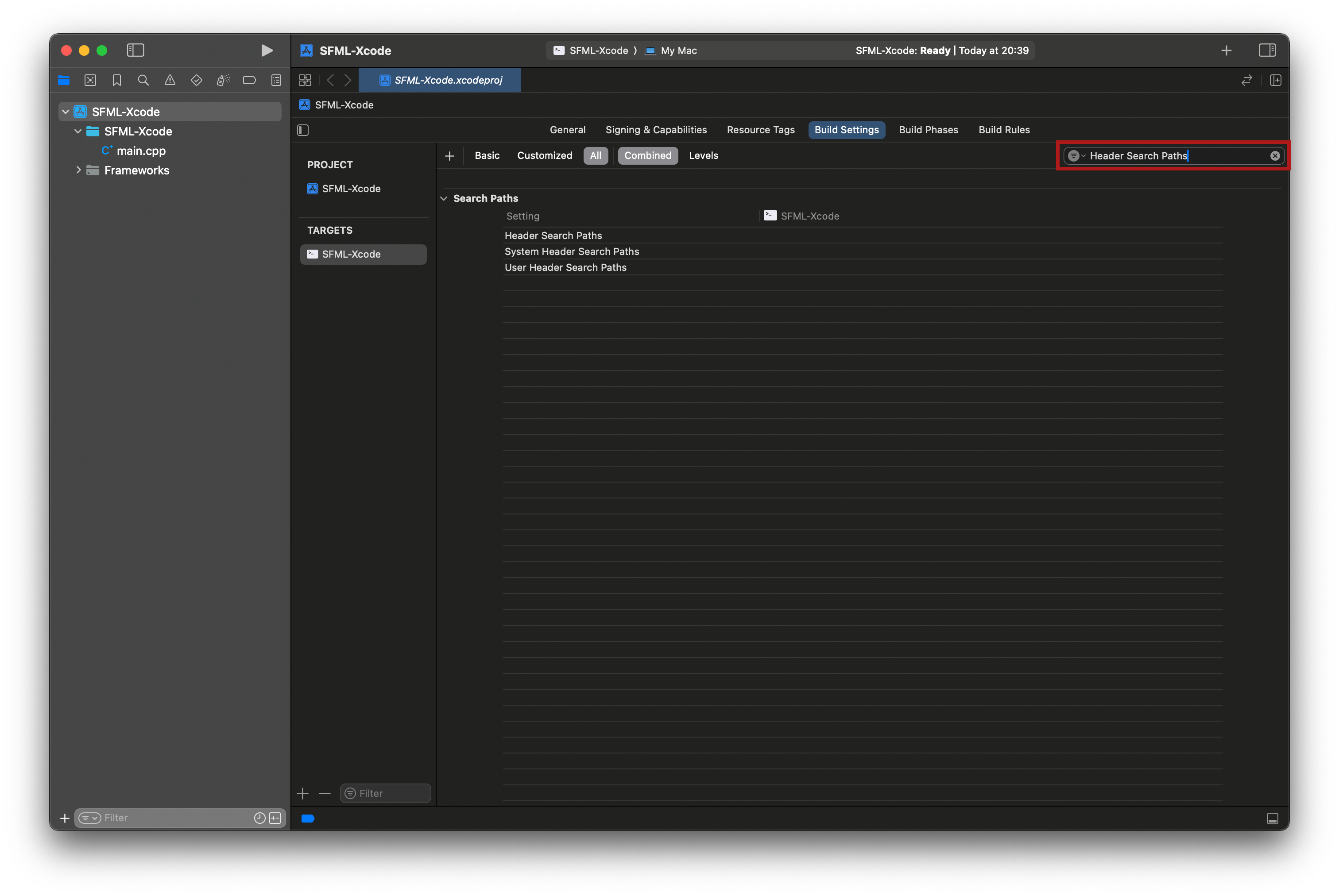Select main.cpp in the navigator
1339x896 pixels.
(x=141, y=151)
